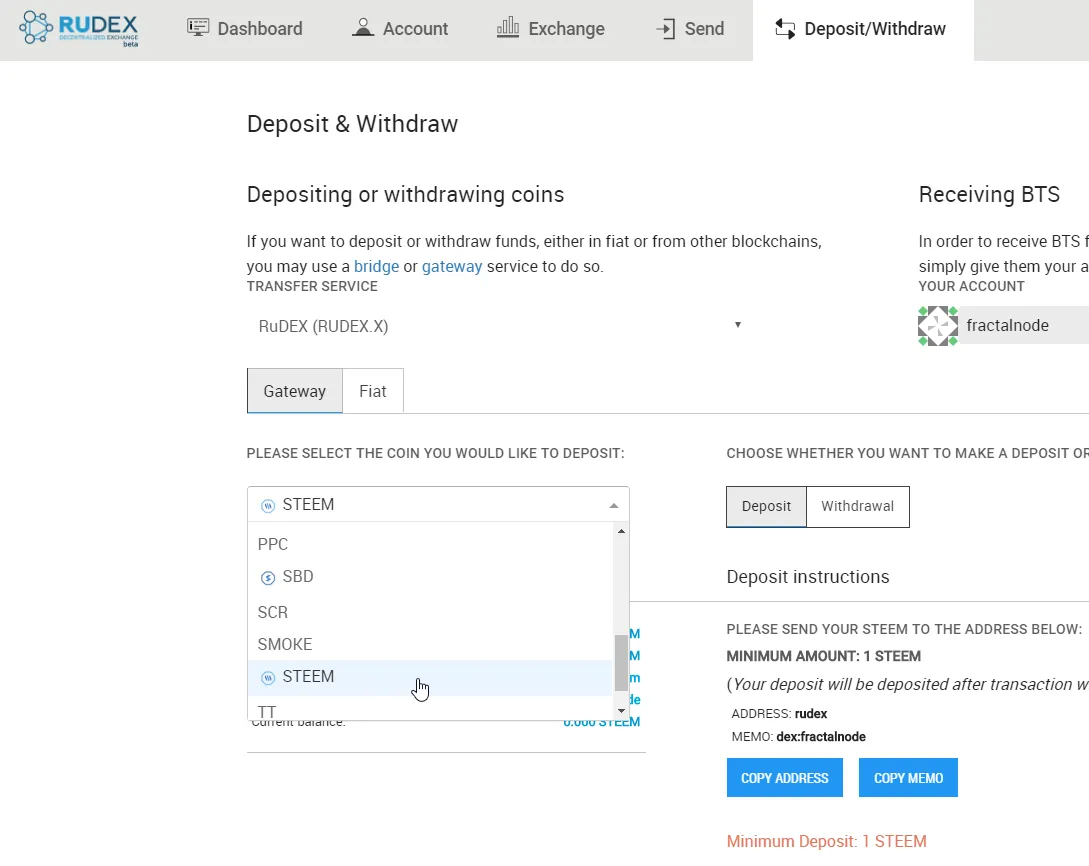Click the YOUR ACCOUNT label

972,286
